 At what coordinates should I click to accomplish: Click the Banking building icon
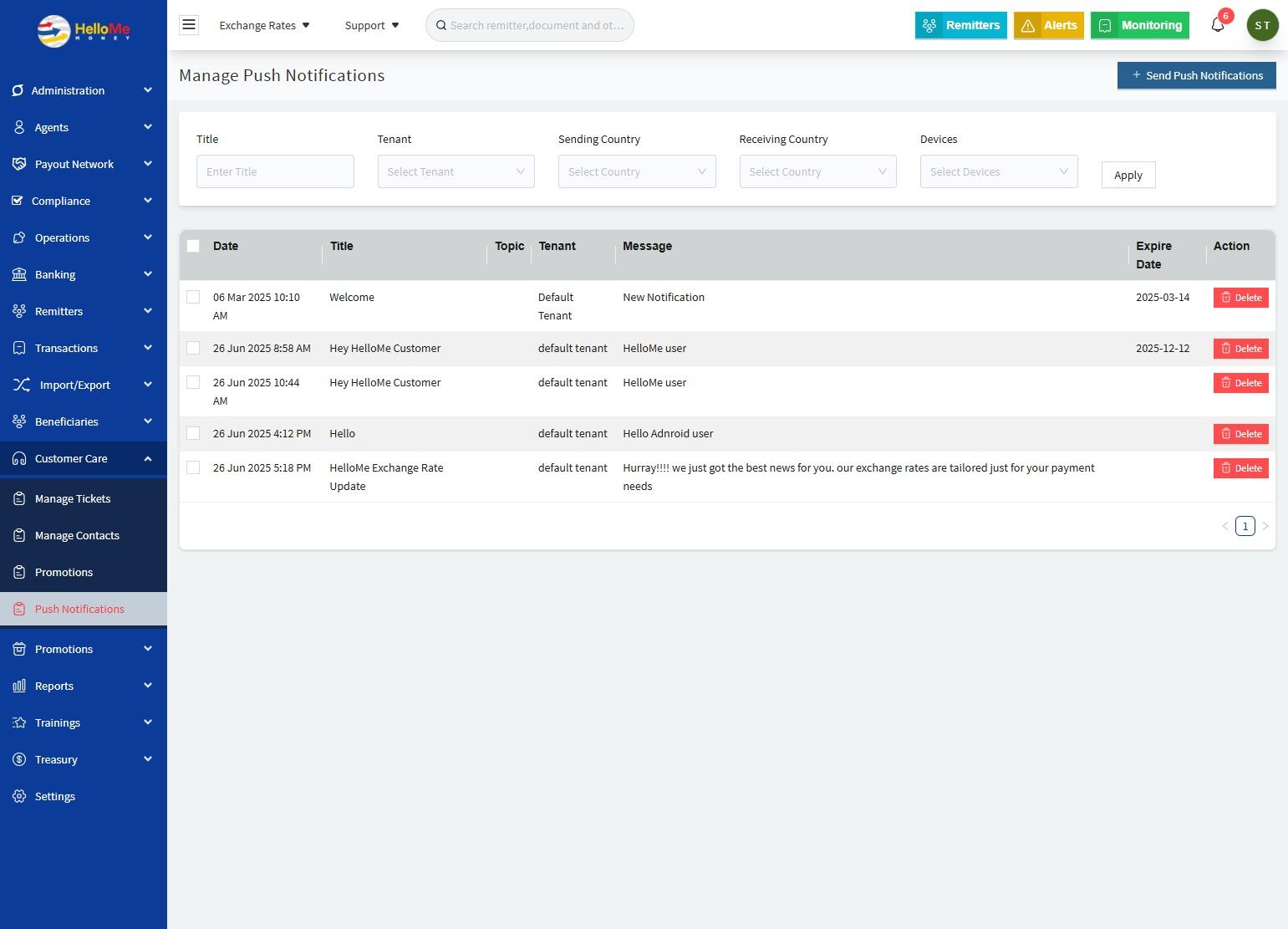click(19, 274)
